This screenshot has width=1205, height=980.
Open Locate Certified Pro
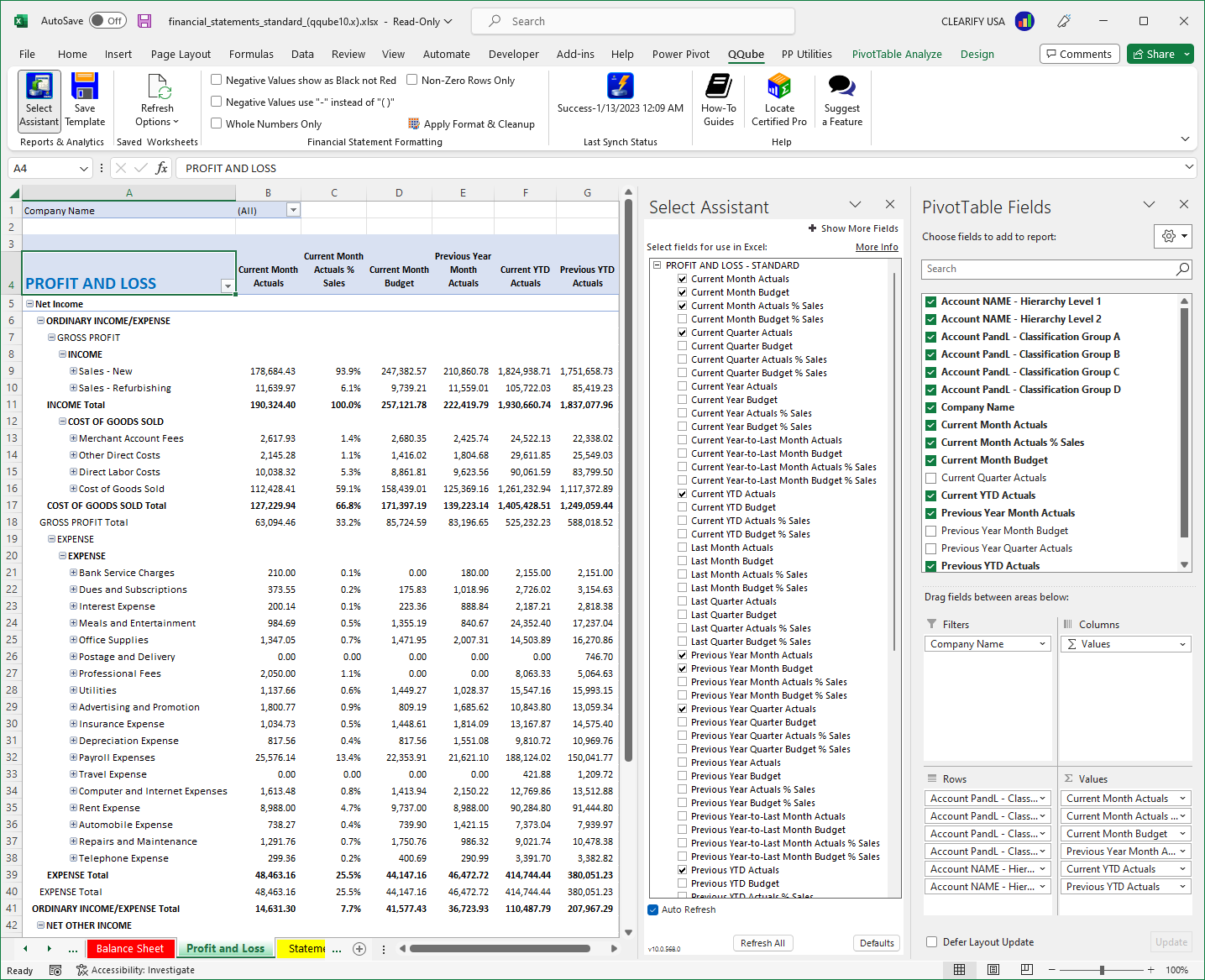(x=778, y=99)
